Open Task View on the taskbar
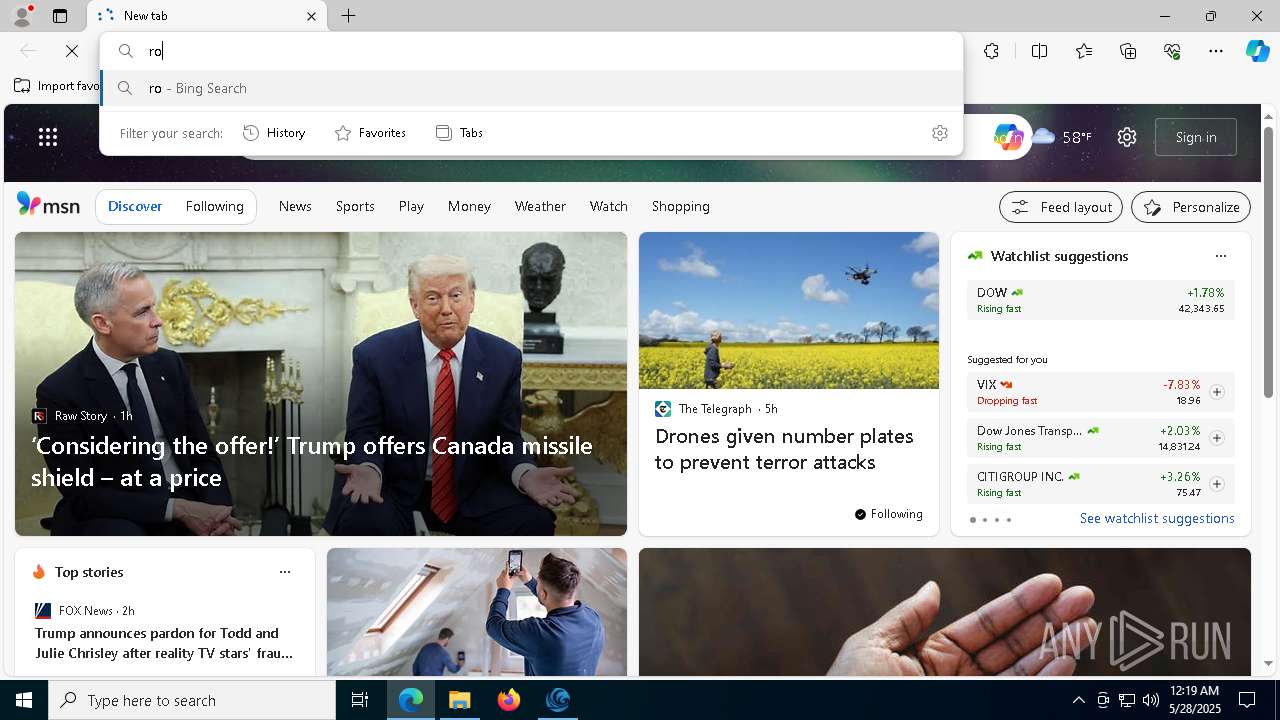This screenshot has height=720, width=1280. click(360, 700)
